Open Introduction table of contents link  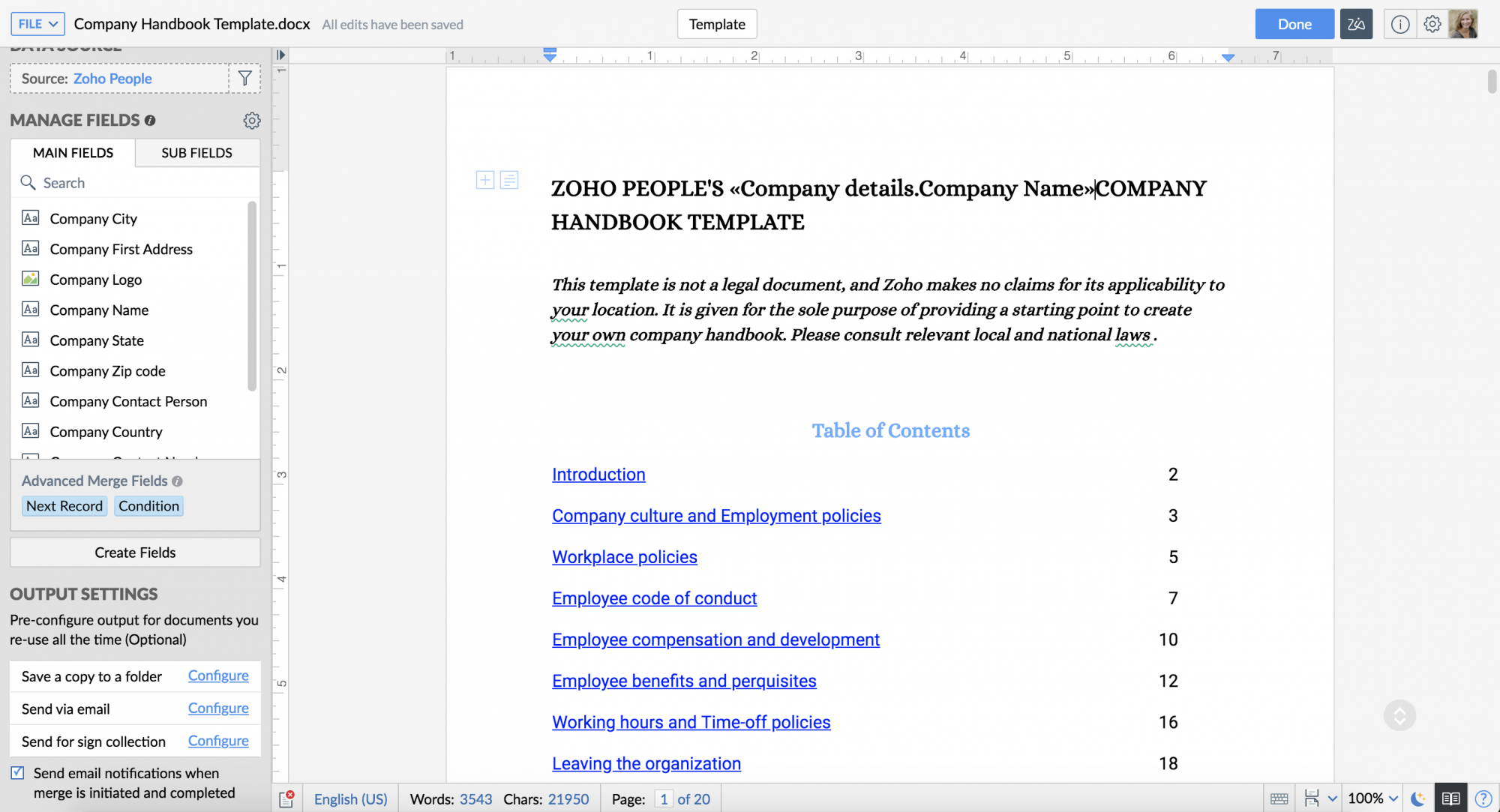[x=598, y=475]
